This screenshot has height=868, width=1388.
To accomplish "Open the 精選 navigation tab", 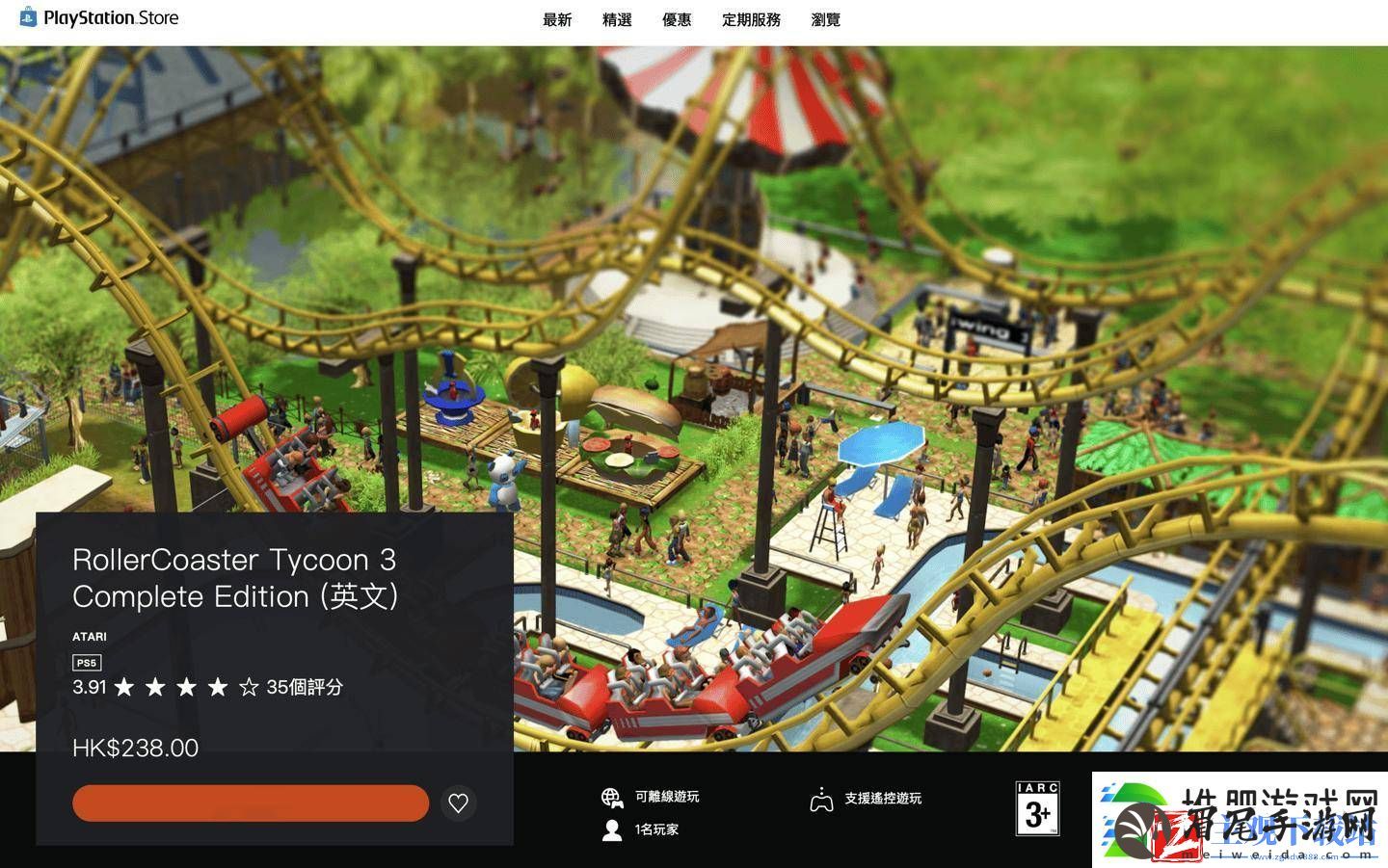I will tap(617, 19).
